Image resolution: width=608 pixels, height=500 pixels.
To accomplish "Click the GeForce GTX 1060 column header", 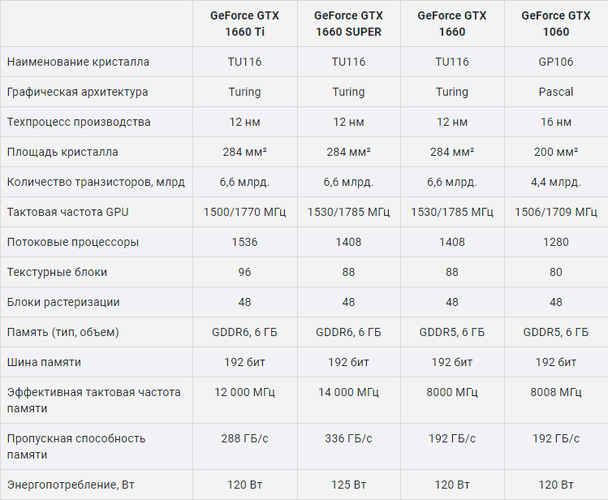I will point(556,23).
